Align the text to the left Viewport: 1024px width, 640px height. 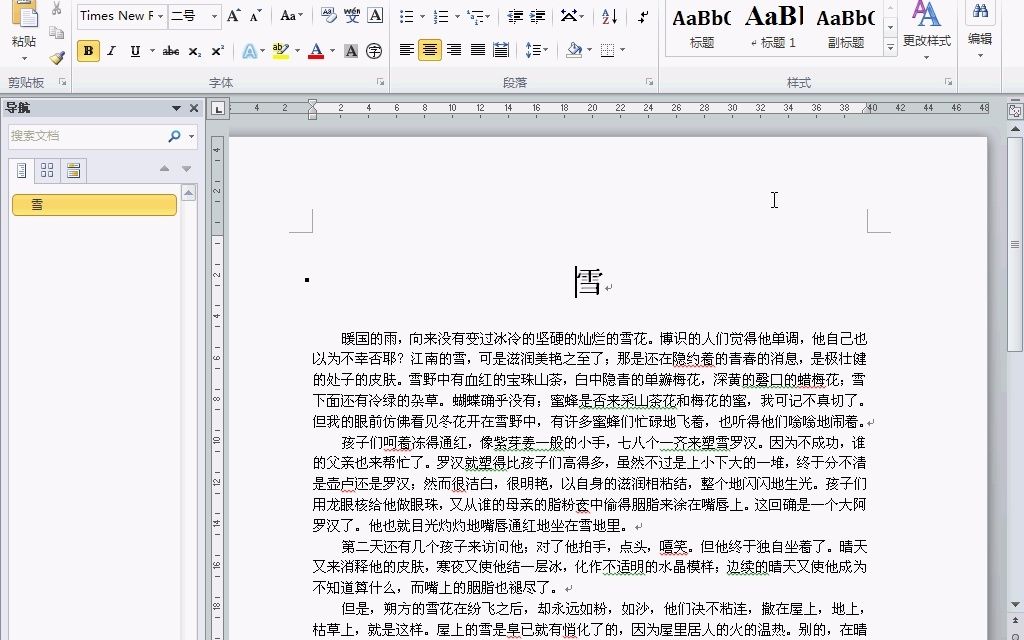pos(407,48)
